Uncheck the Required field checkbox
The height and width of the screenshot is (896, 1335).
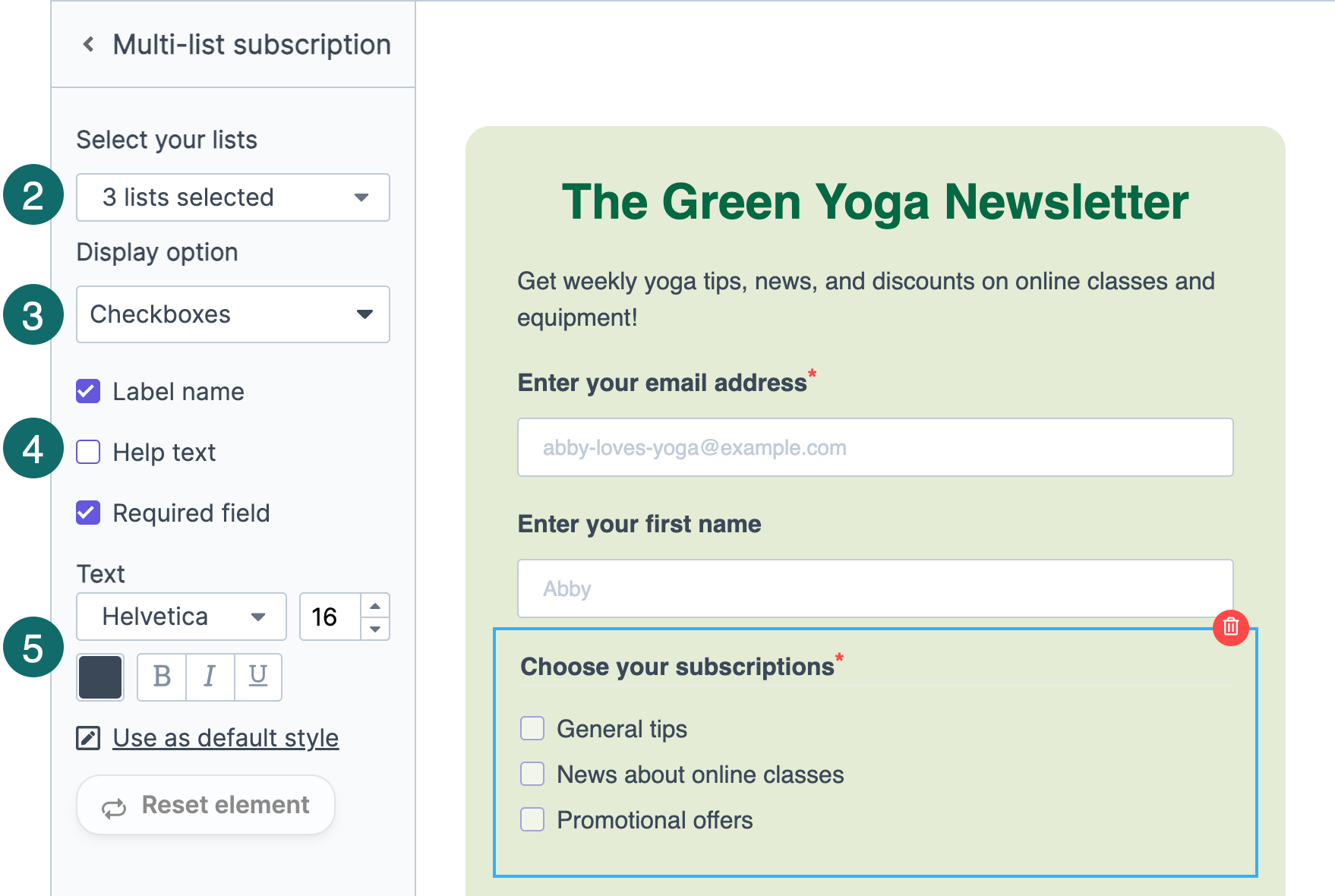[88, 513]
